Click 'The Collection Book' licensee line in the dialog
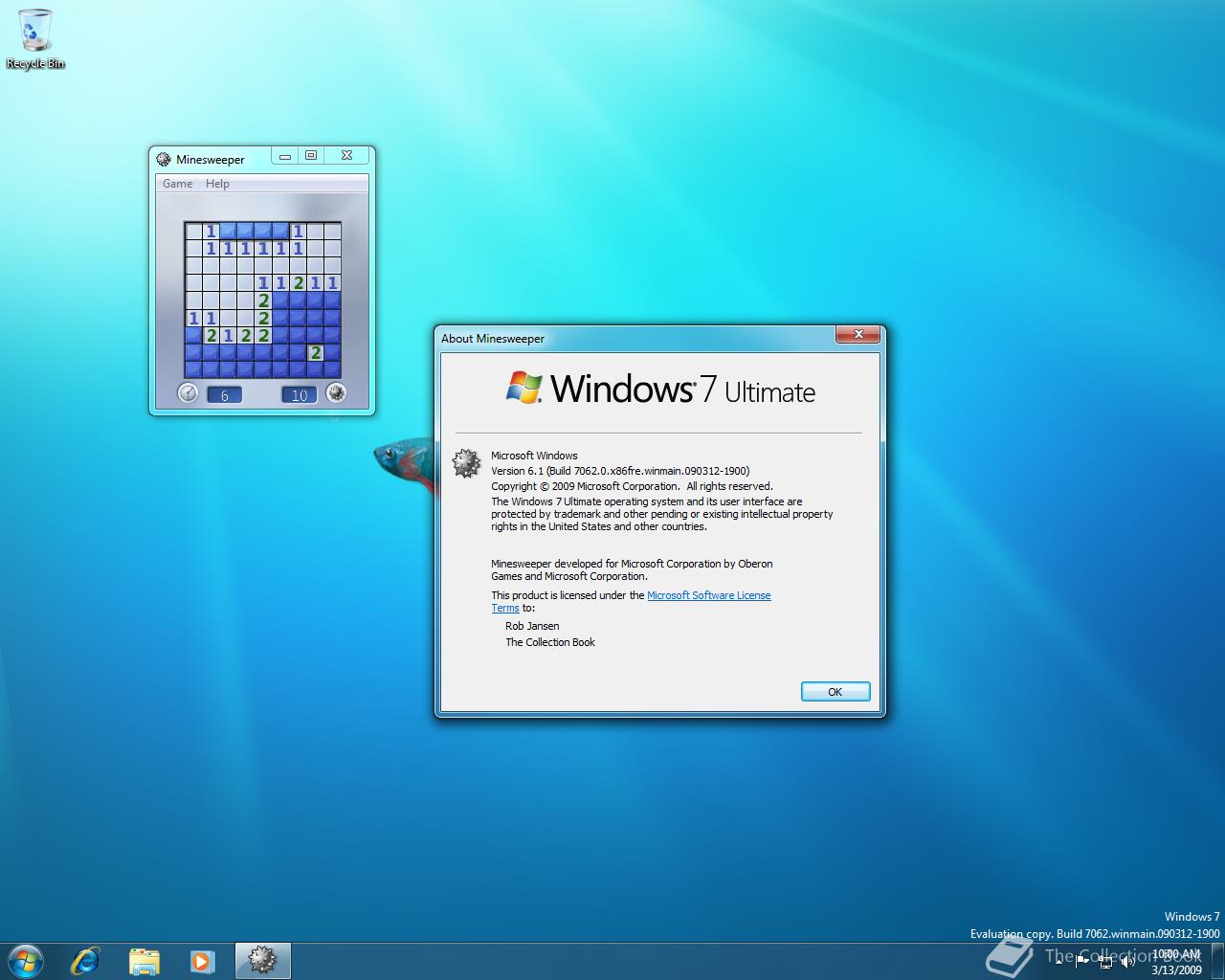The image size is (1225, 980). point(550,642)
